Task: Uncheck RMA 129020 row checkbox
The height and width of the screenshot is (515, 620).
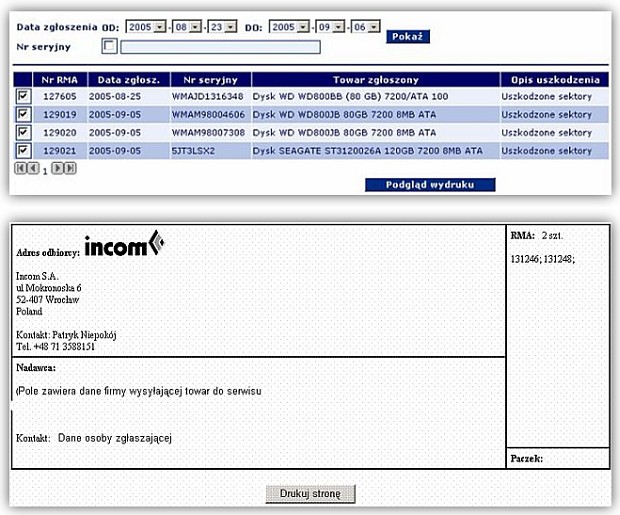Action: pyautogui.click(x=23, y=133)
